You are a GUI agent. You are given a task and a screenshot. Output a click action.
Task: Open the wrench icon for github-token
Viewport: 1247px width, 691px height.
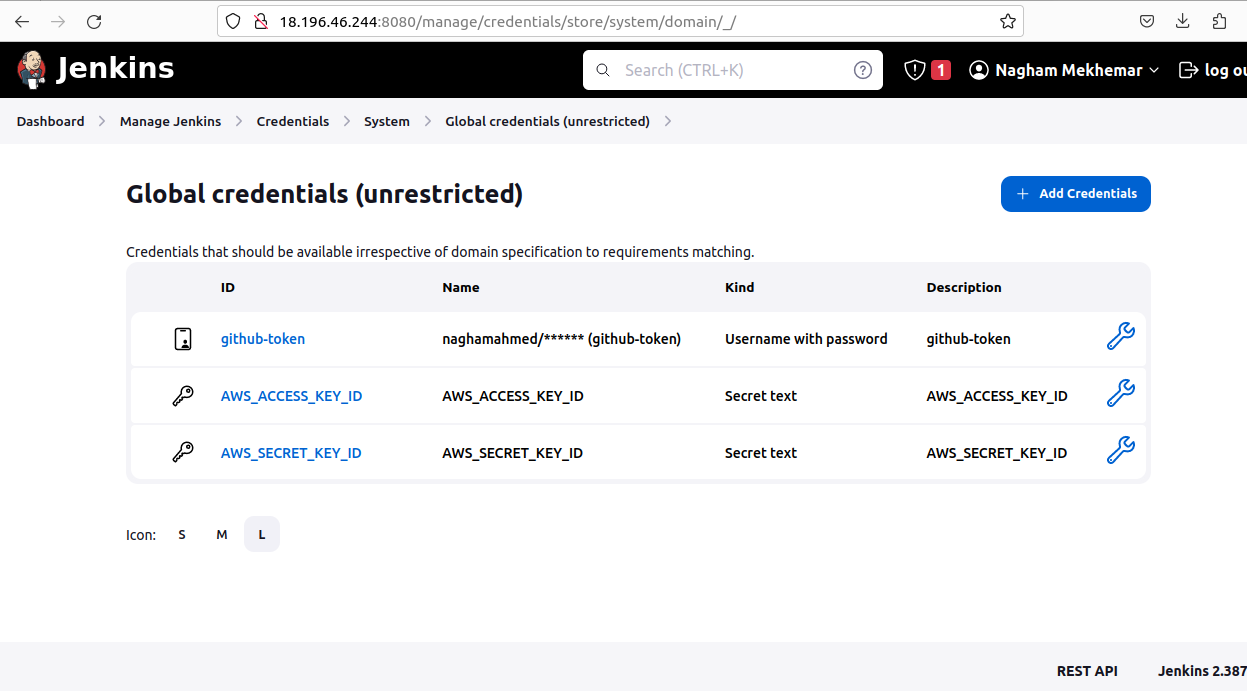[x=1120, y=337]
